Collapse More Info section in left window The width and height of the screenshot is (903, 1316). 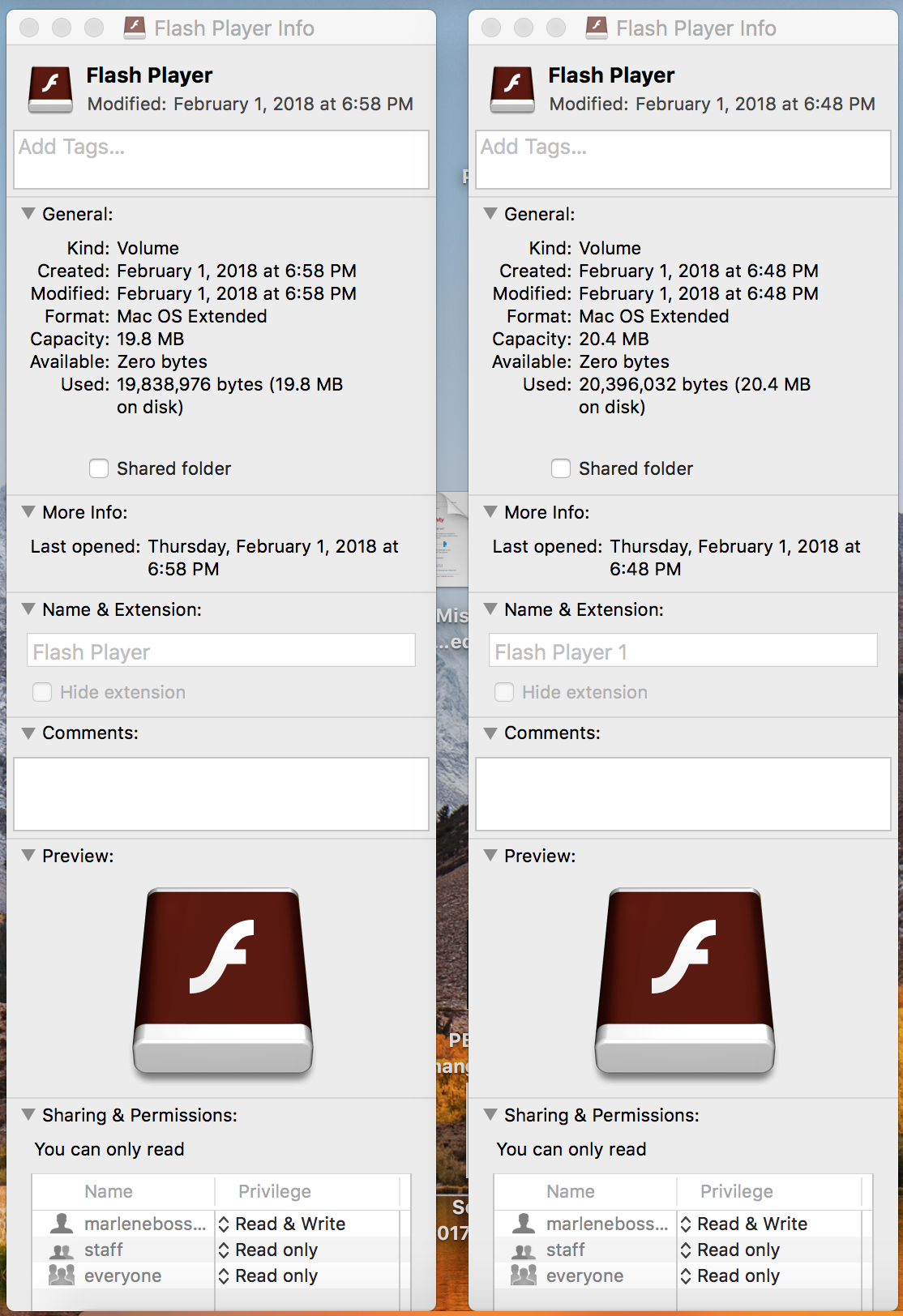pyautogui.click(x=28, y=512)
